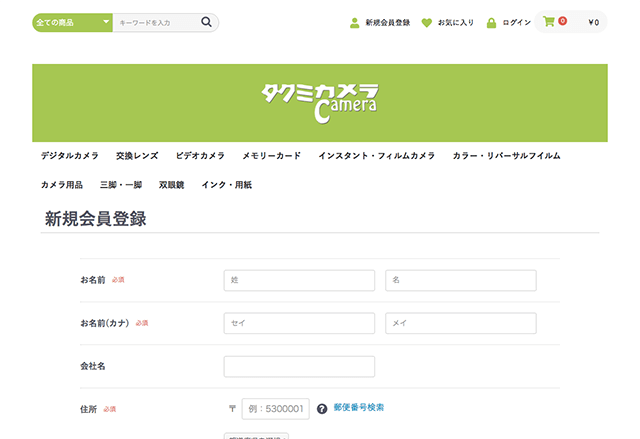Image resolution: width=640 pixels, height=439 pixels.
Task: Open the デジタルカメラ category
Action: click(70, 155)
